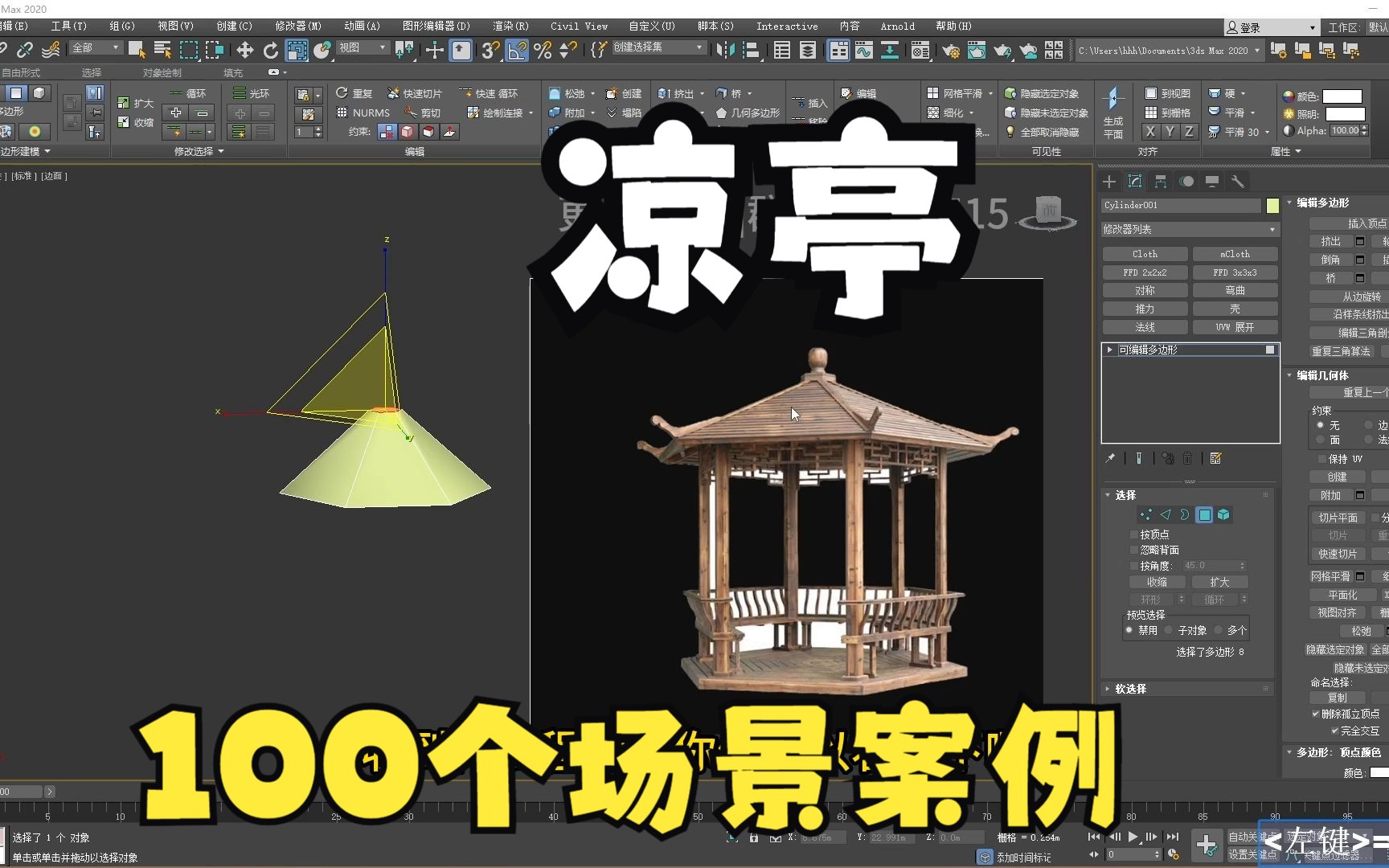Image resolution: width=1389 pixels, height=868 pixels.
Task: Open 视图 reference coordinate dropdown
Action: [362, 48]
